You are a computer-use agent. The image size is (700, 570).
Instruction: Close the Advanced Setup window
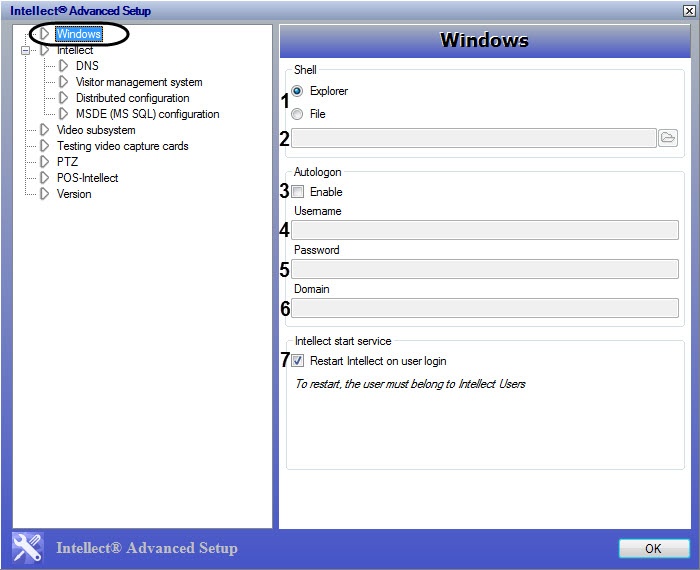(689, 11)
